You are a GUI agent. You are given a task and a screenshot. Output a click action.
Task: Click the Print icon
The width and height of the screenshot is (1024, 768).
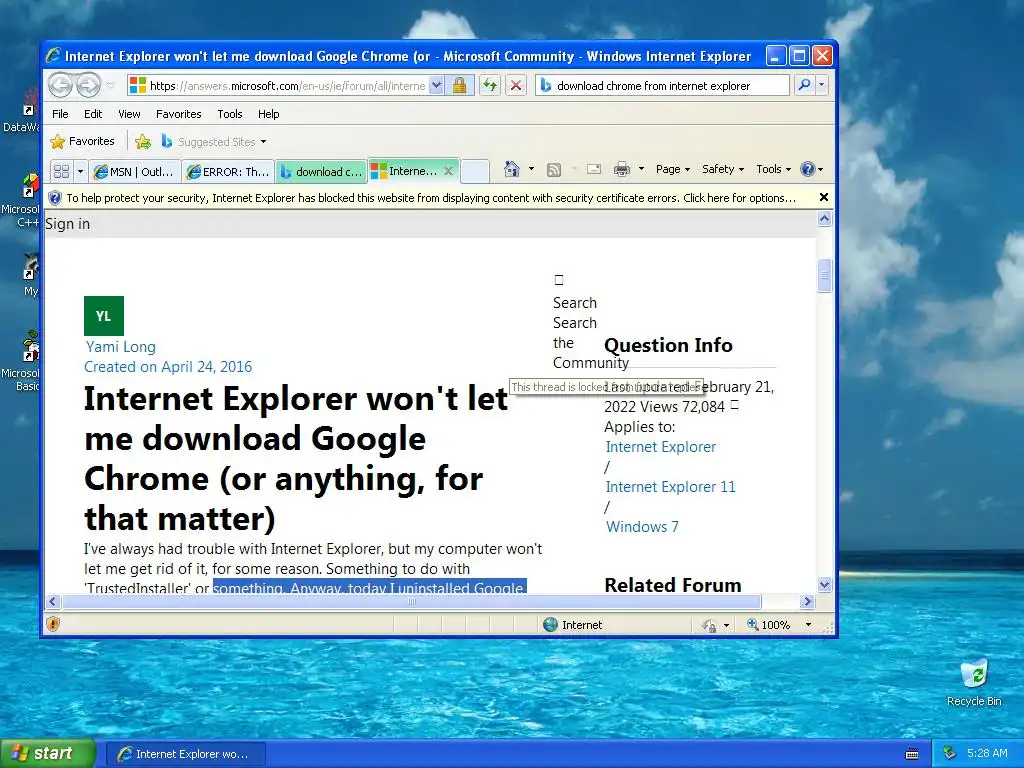click(622, 170)
